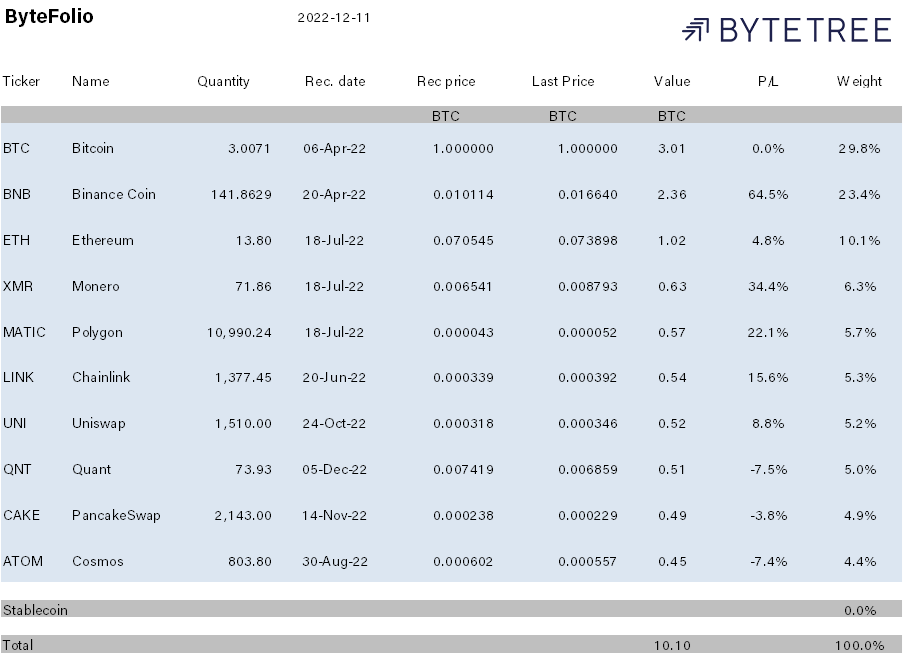Select Chainlink quantity 1,377.45
Viewport: 903px width, 654px height.
pos(243,377)
